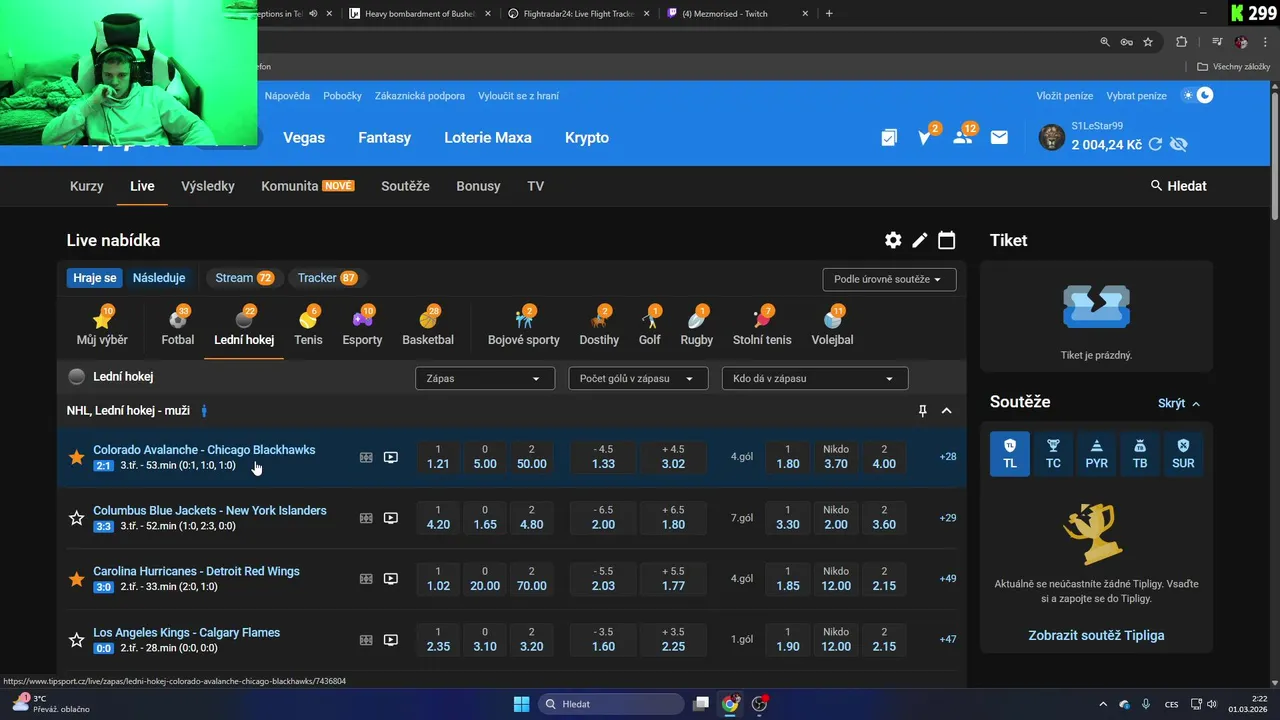Show more bets +28 for Colorado match
Image resolution: width=1280 pixels, height=720 pixels.
[x=948, y=457]
